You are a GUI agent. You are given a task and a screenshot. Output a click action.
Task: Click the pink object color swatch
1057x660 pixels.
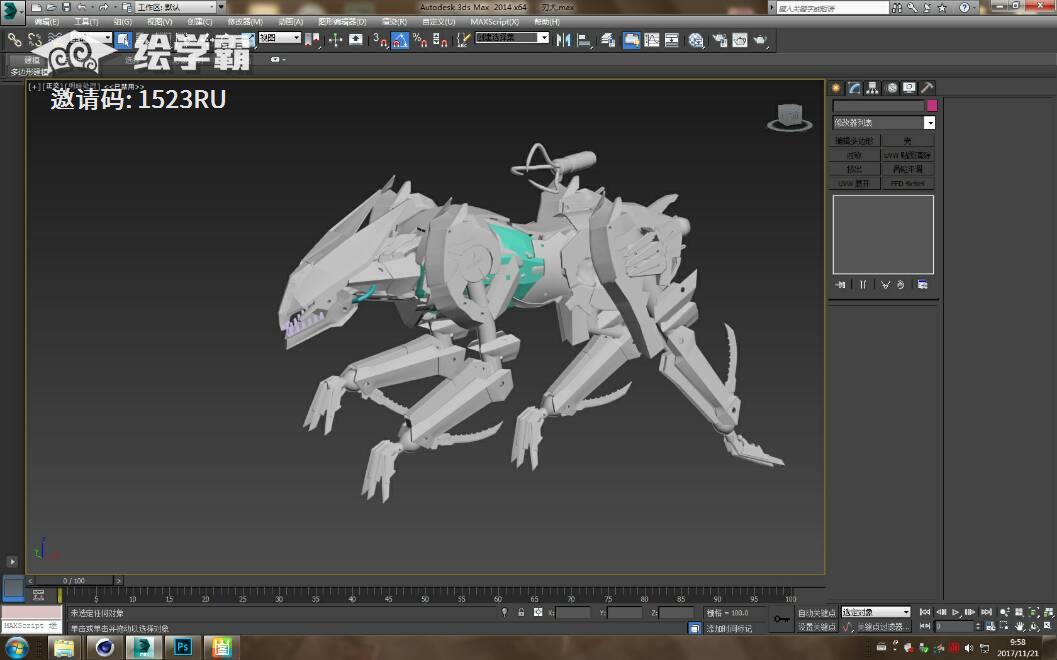(x=932, y=106)
